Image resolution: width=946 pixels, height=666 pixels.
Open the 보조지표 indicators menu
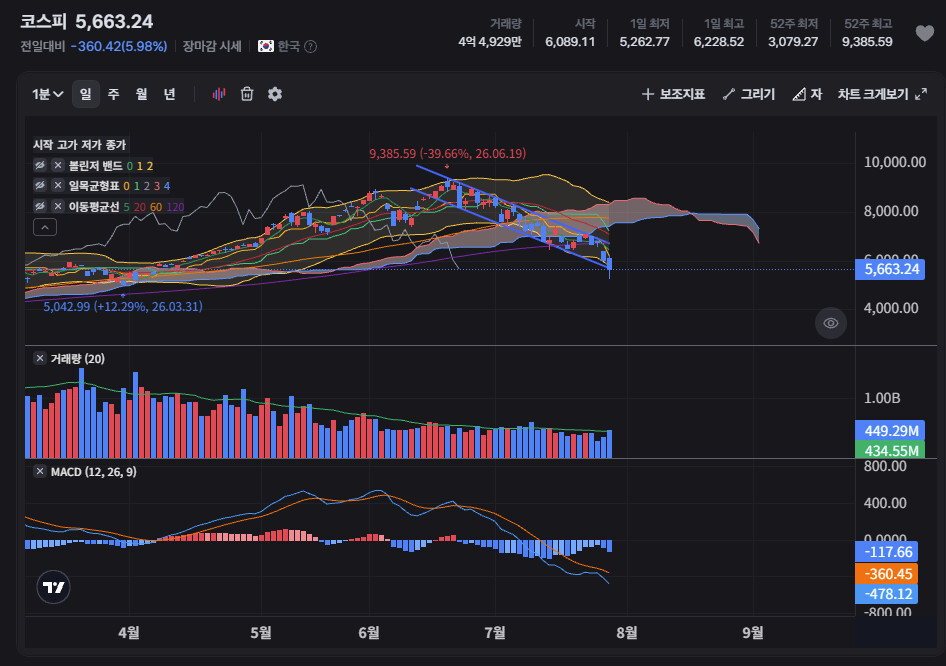673,94
